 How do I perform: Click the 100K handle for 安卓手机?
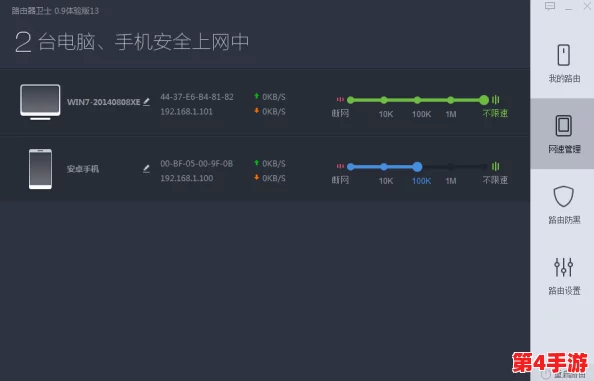(x=417, y=167)
